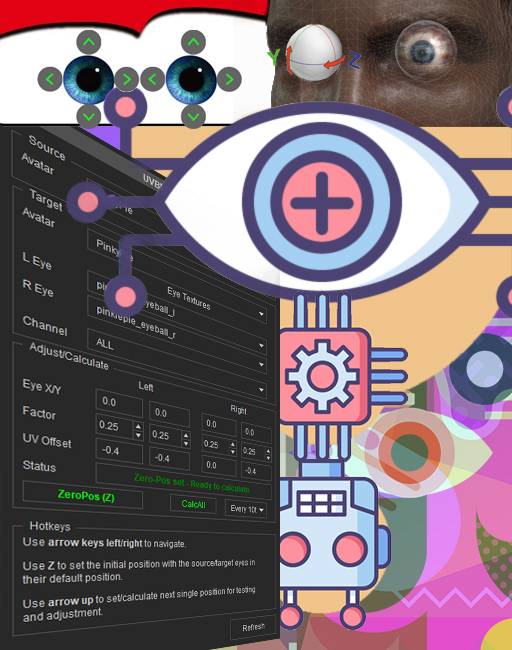Click the down arrow below the right eye

point(193,116)
